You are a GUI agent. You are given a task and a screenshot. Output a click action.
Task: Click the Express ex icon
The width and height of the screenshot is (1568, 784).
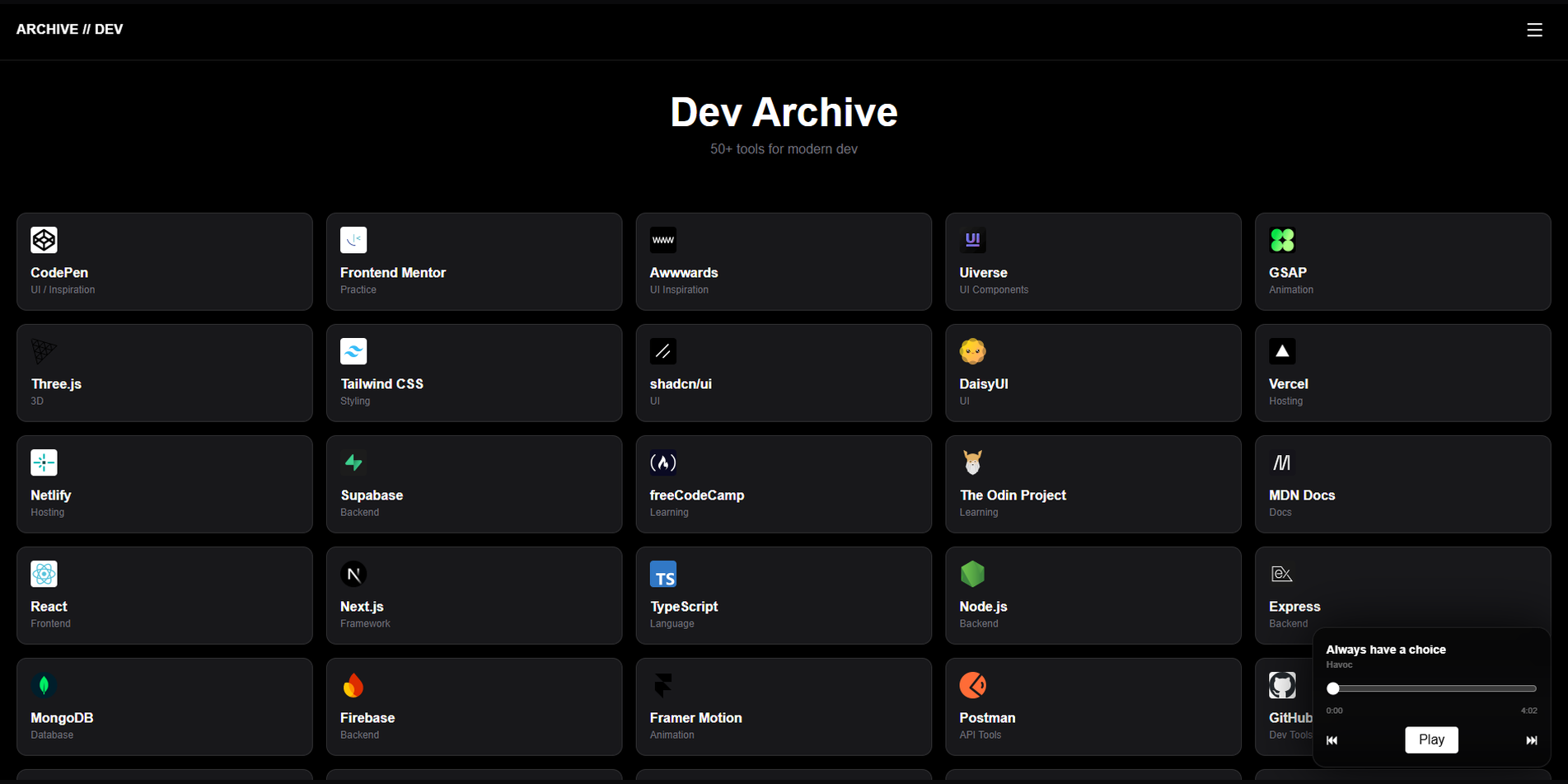1282,574
